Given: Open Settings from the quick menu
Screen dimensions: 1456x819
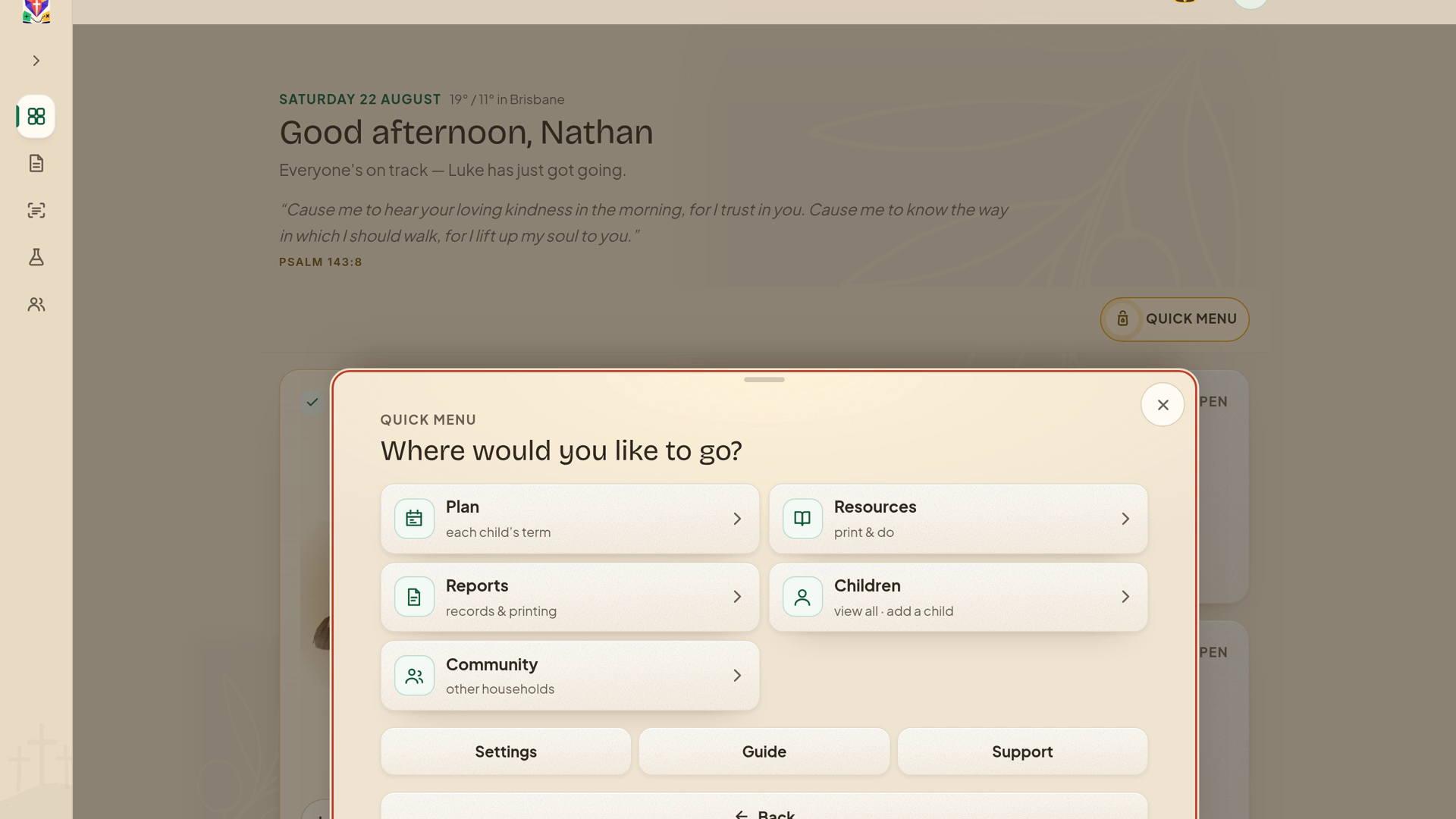Looking at the screenshot, I should pyautogui.click(x=506, y=752).
